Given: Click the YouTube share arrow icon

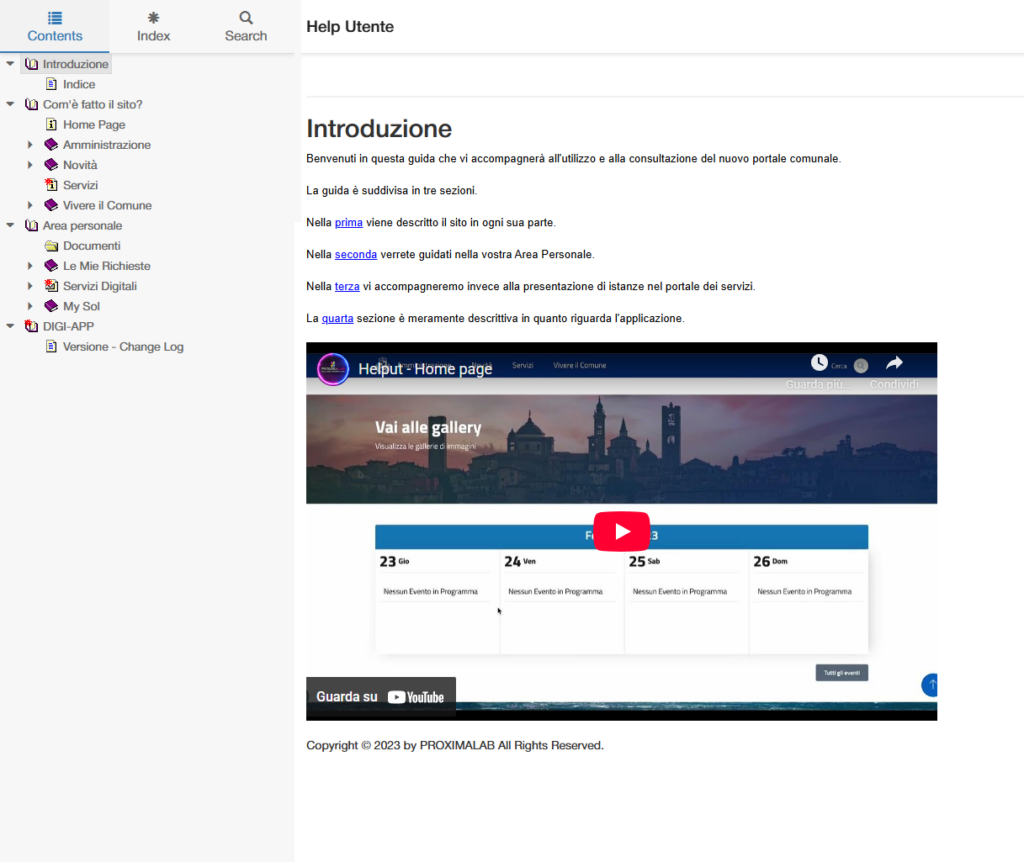Looking at the screenshot, I should tap(894, 364).
